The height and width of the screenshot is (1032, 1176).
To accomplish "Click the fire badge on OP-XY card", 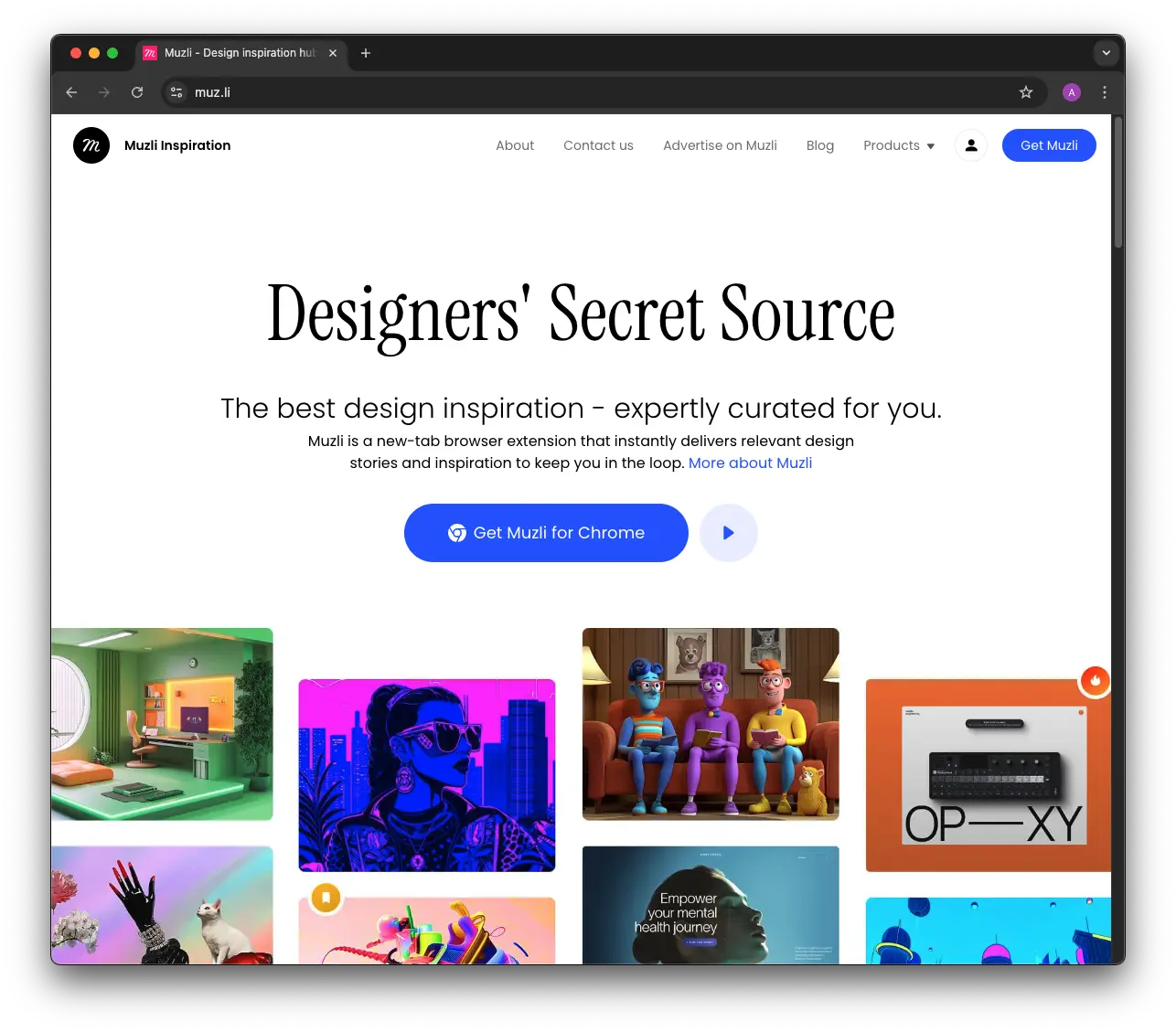I will pos(1095,680).
